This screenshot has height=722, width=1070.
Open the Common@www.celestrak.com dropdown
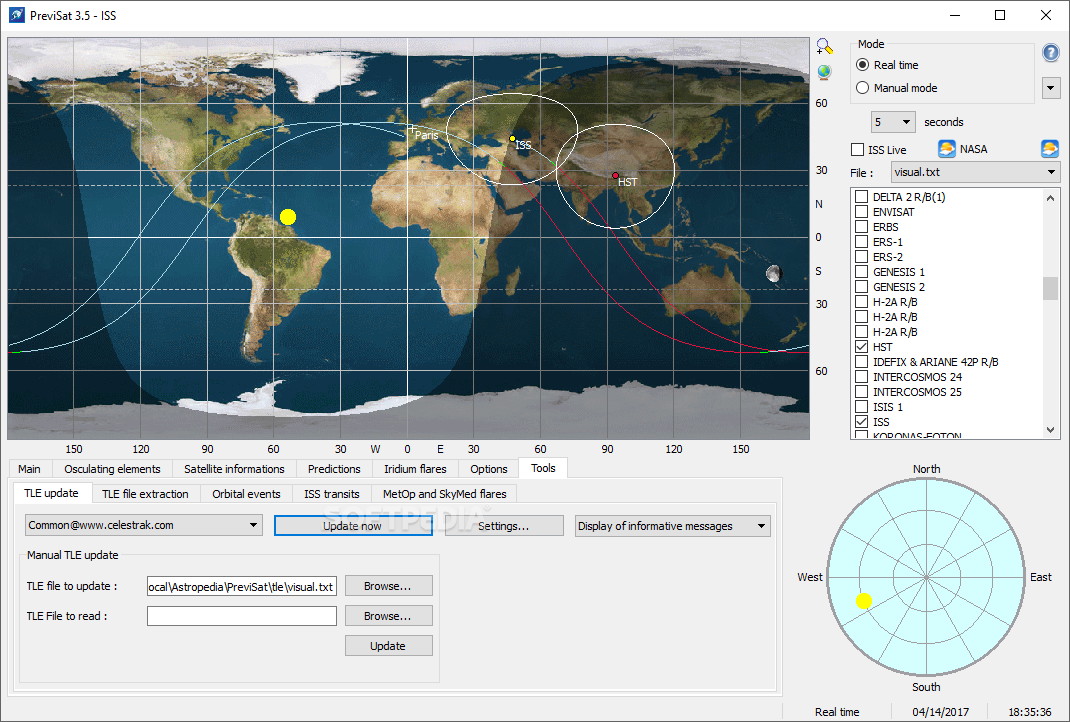click(143, 525)
